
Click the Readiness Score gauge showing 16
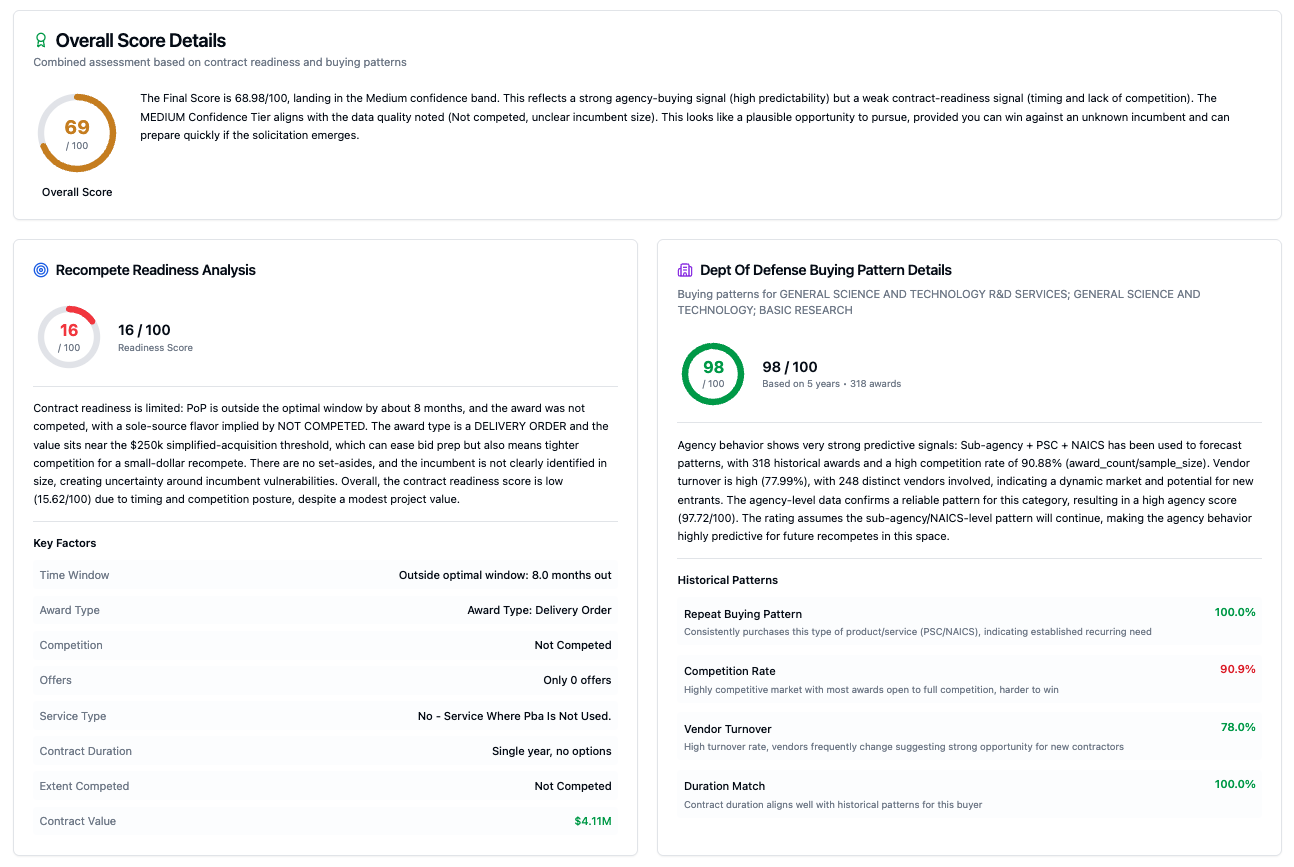click(68, 336)
